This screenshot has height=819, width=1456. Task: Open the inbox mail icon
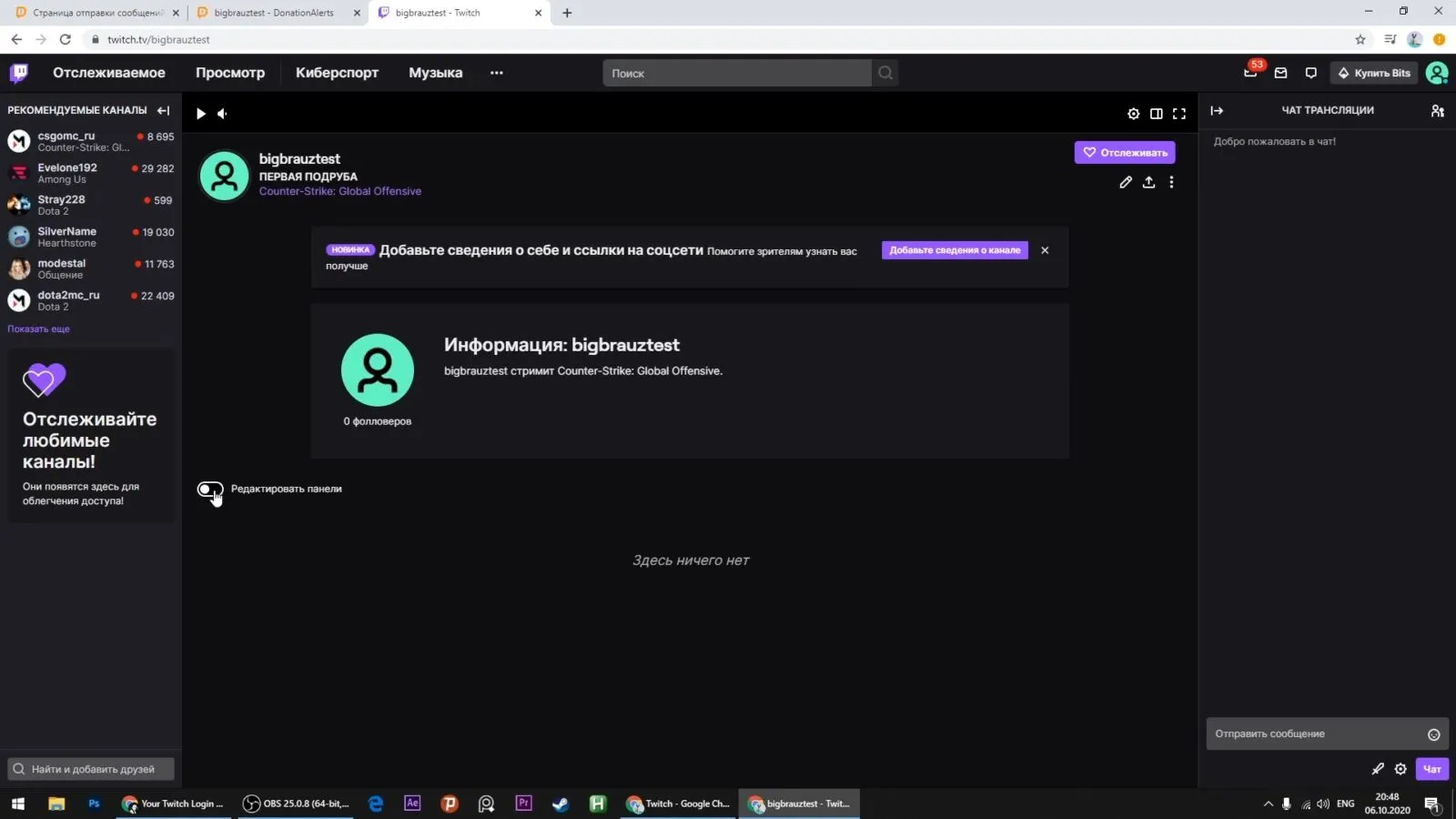tap(1280, 73)
